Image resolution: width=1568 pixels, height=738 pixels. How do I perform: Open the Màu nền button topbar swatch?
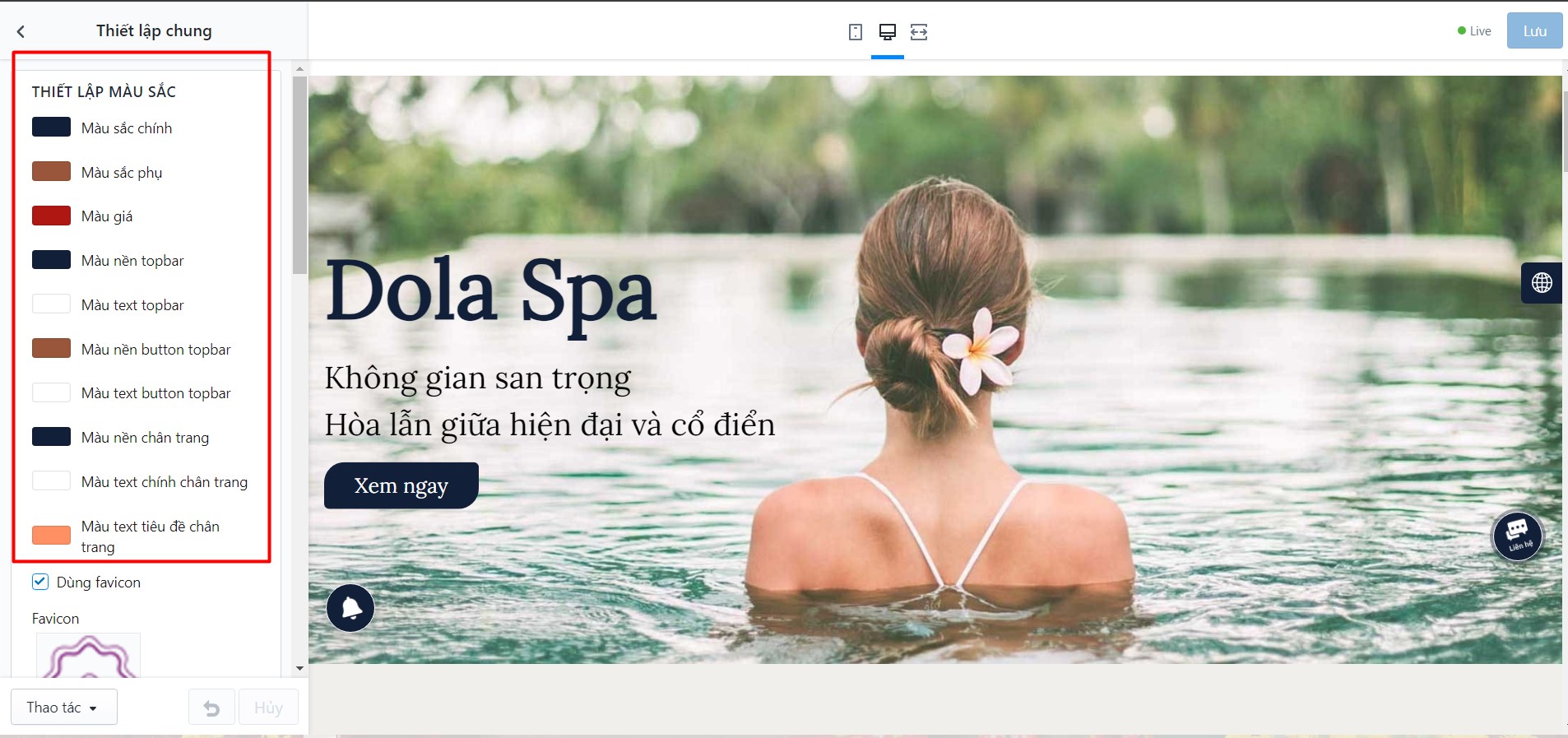[x=51, y=348]
